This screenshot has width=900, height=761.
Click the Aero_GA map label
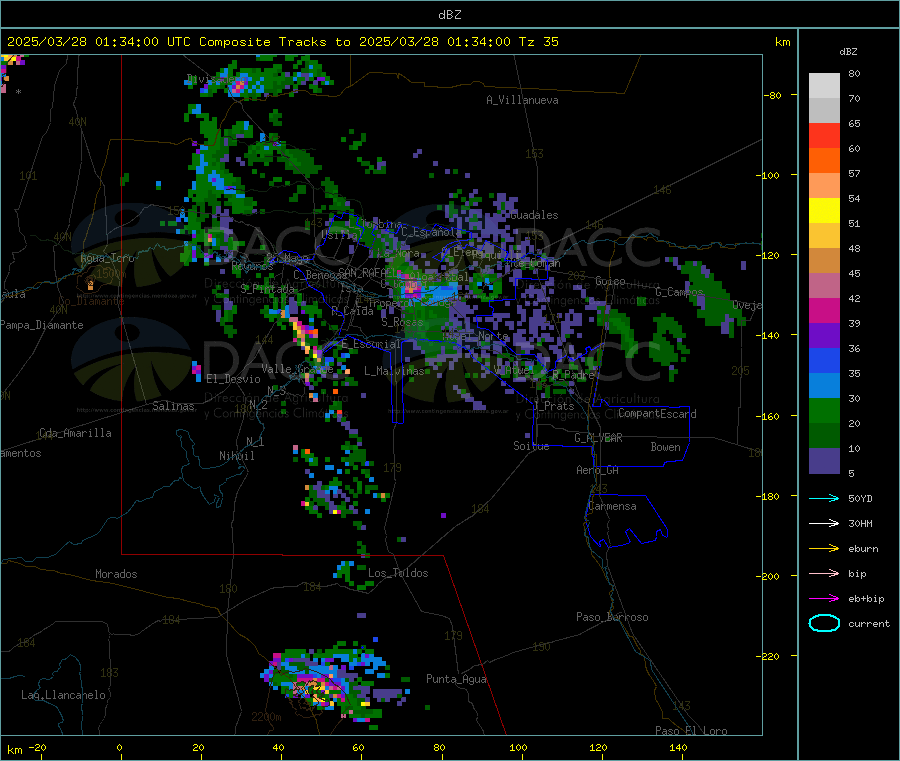(x=597, y=470)
